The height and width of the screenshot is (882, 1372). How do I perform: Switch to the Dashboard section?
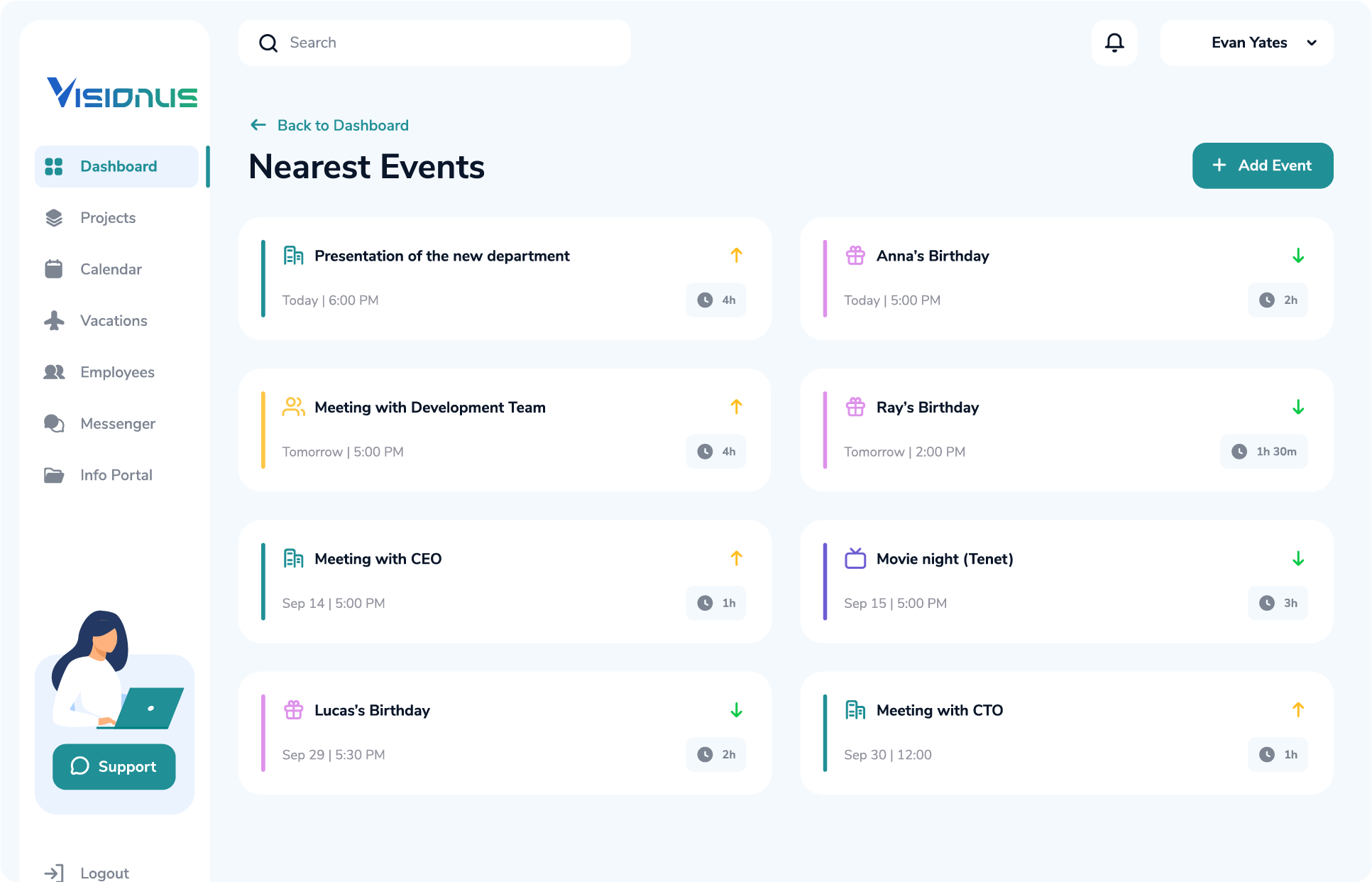(x=119, y=166)
